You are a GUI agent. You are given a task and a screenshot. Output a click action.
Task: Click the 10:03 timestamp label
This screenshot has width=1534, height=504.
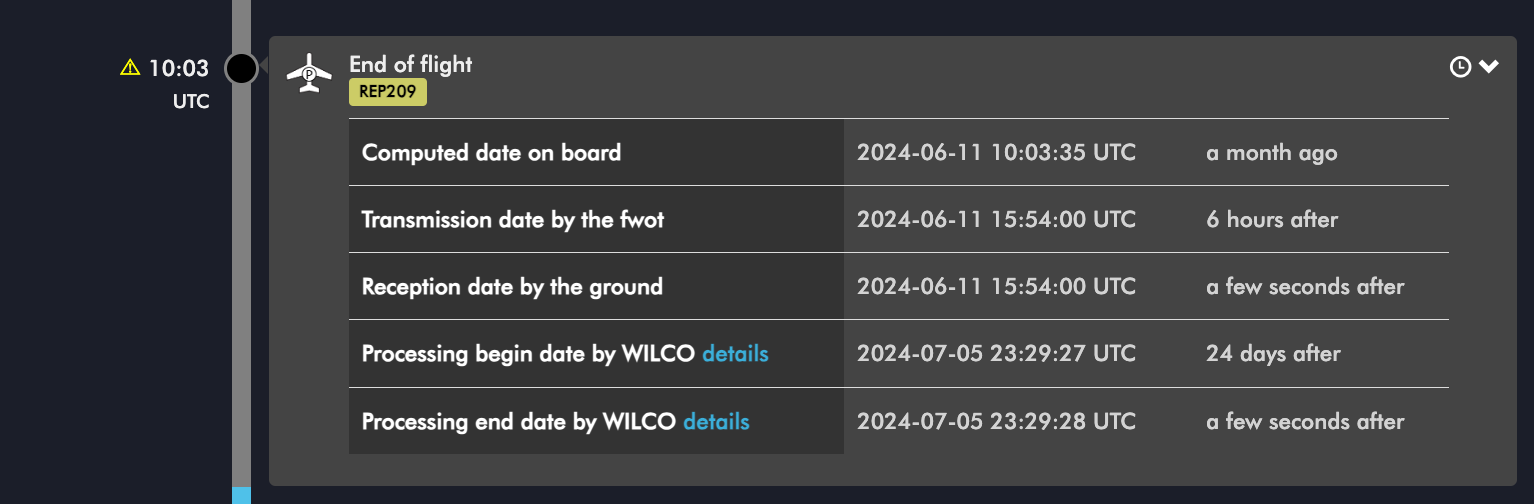179,68
